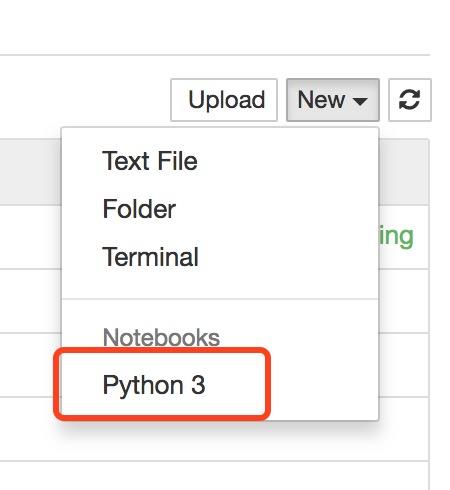Screen dimensions: 450x490
Task: Create a new Folder
Action: click(x=220, y=209)
